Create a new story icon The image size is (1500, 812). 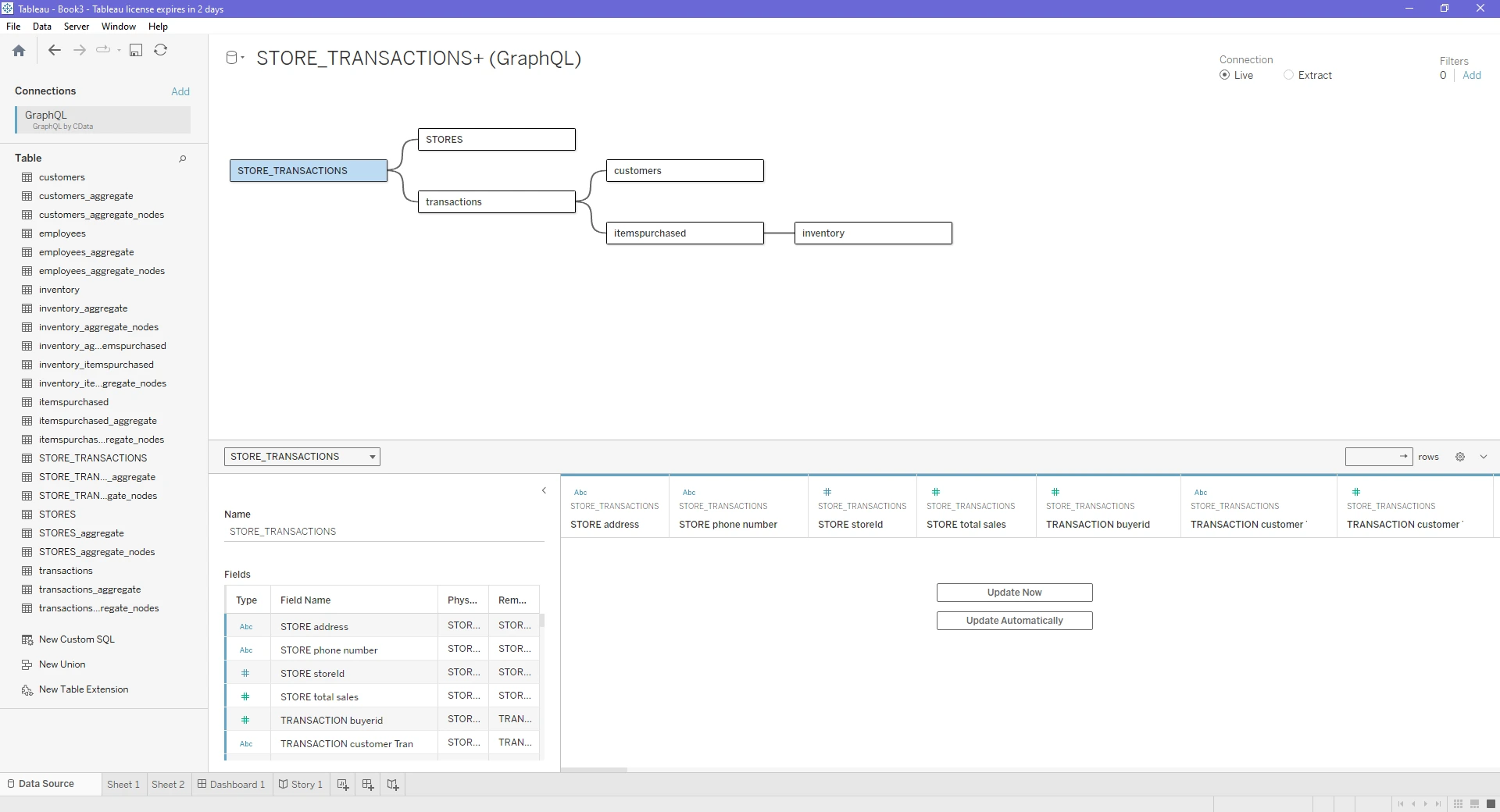[393, 785]
